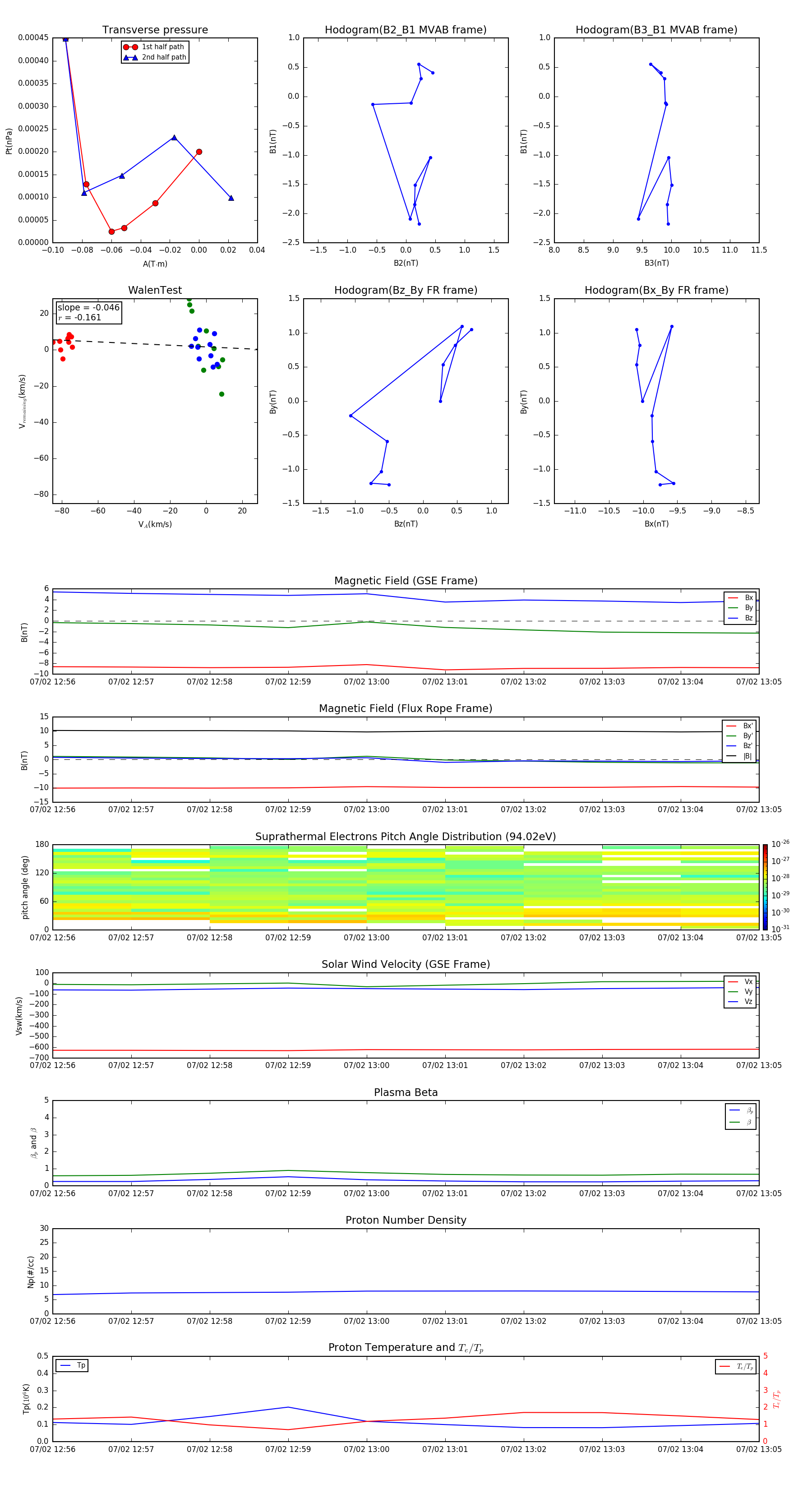The width and height of the screenshot is (812, 1489).
Task: Click the '10^-26' color bar tick label
Action: tap(780, 844)
